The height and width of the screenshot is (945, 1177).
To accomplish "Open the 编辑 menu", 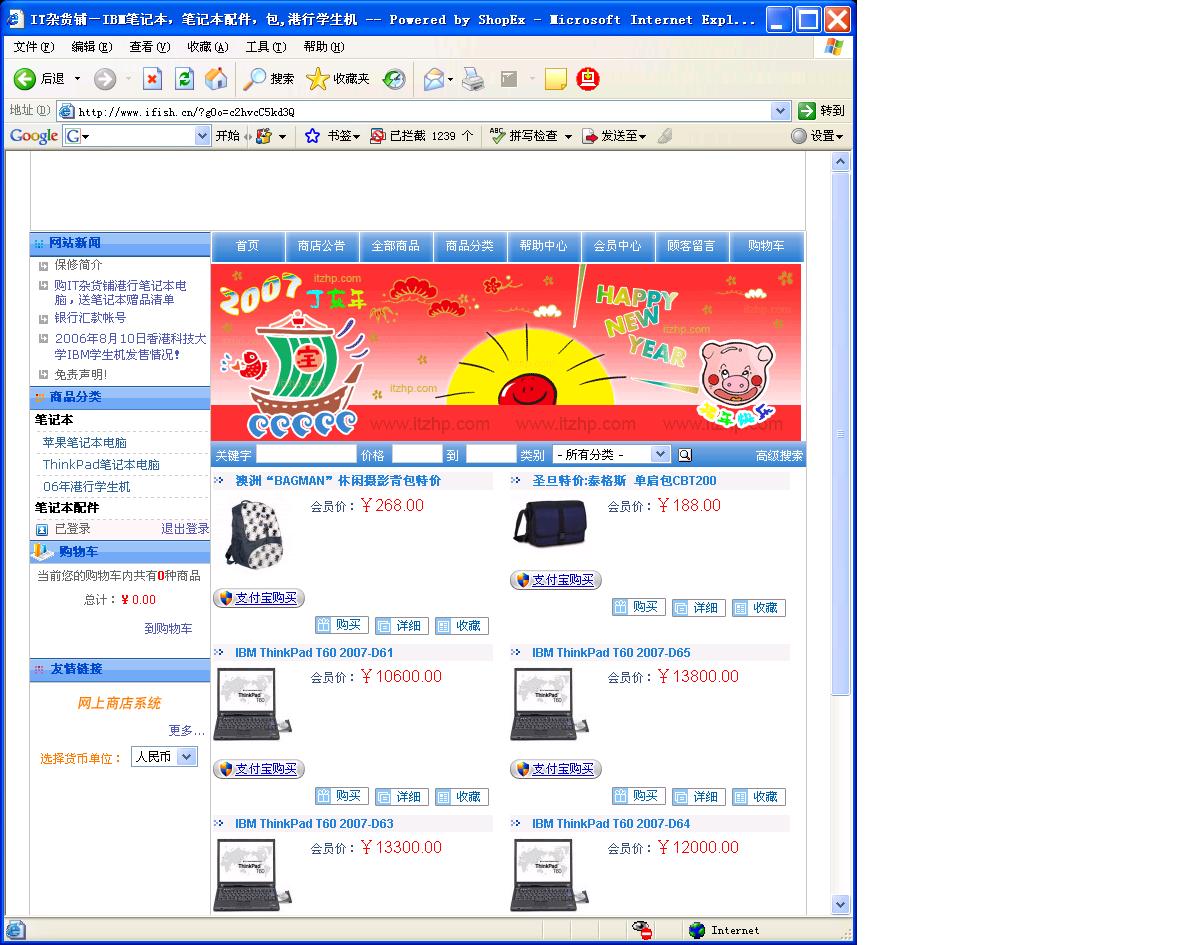I will [x=92, y=47].
